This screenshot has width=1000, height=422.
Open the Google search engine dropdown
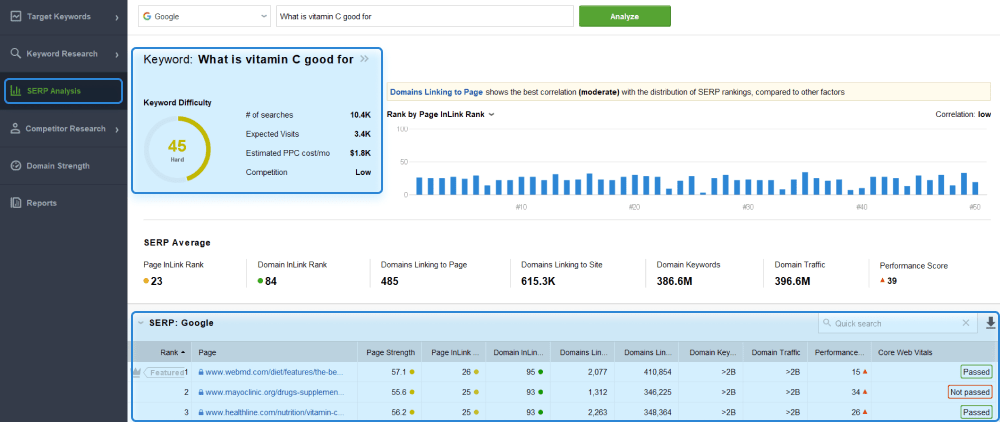click(204, 17)
